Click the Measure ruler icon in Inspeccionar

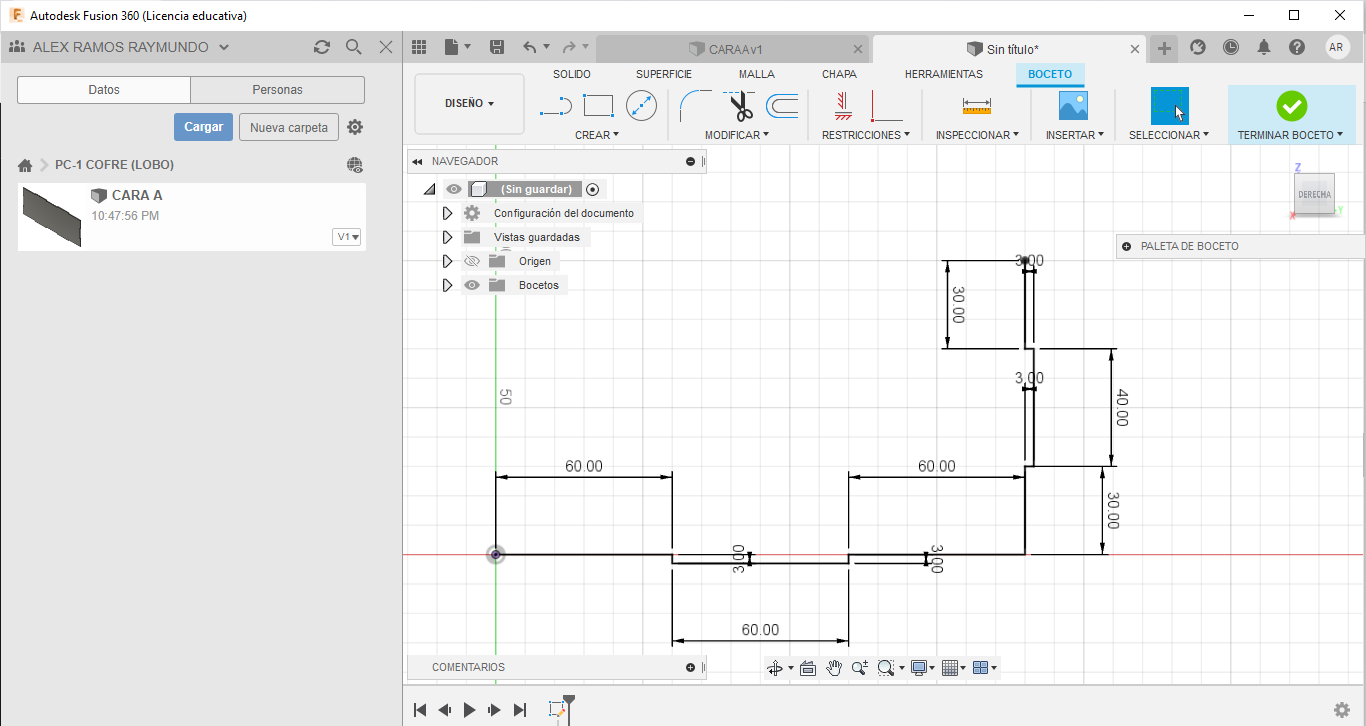point(976,105)
